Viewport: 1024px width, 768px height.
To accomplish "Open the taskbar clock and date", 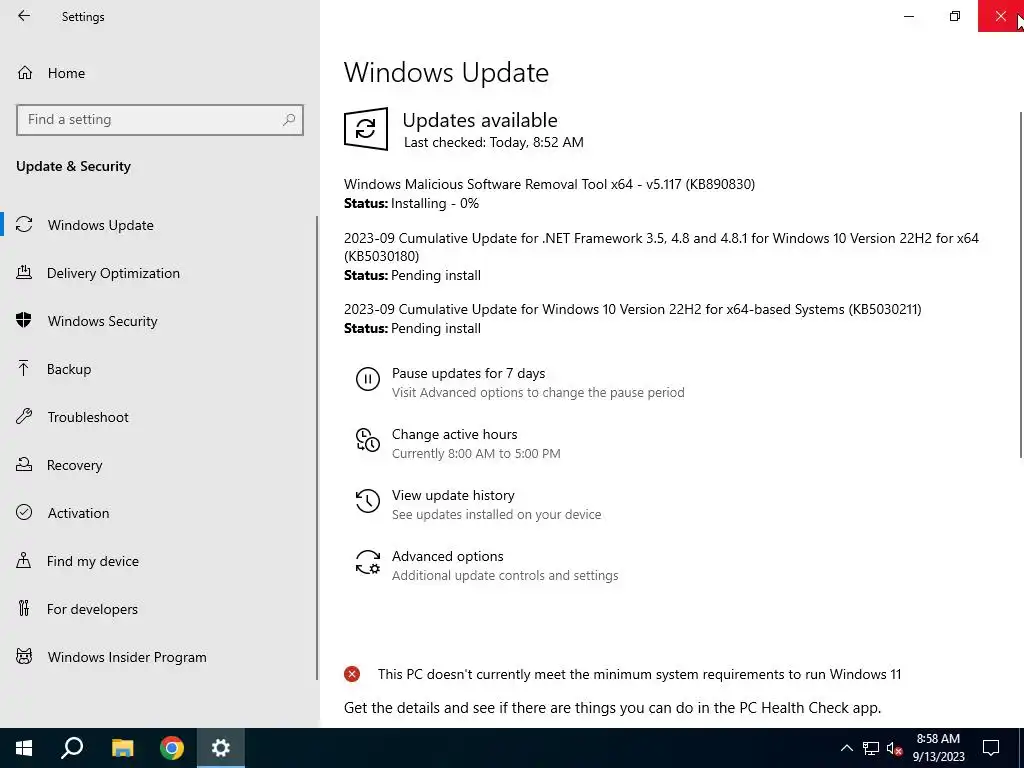I will tap(938, 748).
